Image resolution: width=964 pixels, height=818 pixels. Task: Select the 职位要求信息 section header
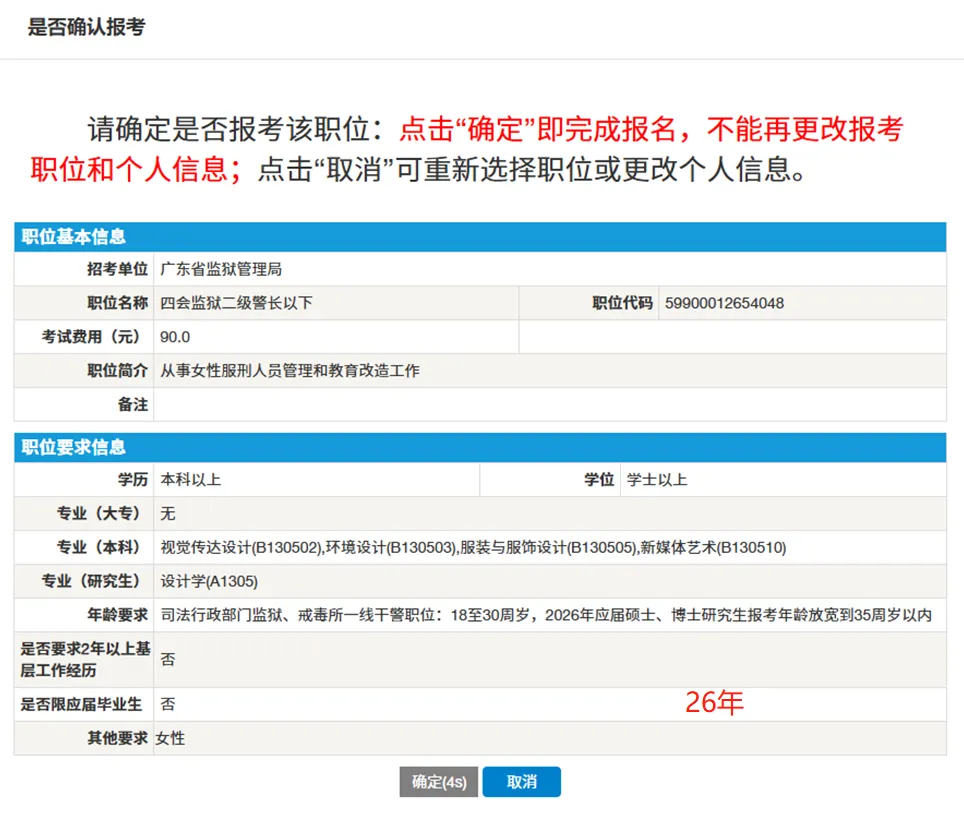point(74,447)
